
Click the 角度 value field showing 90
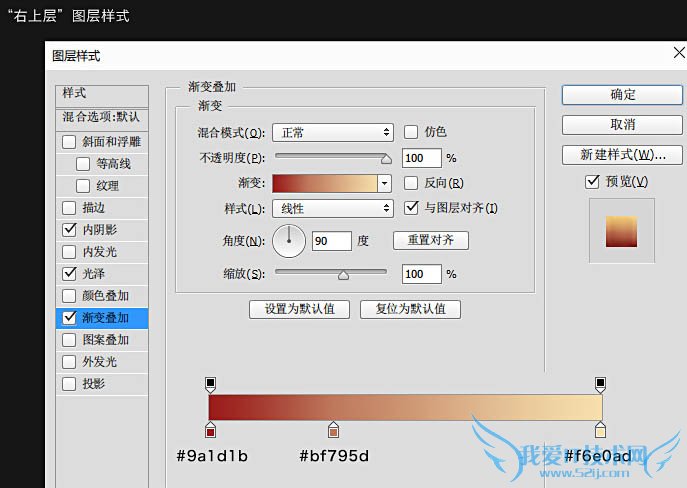[332, 241]
